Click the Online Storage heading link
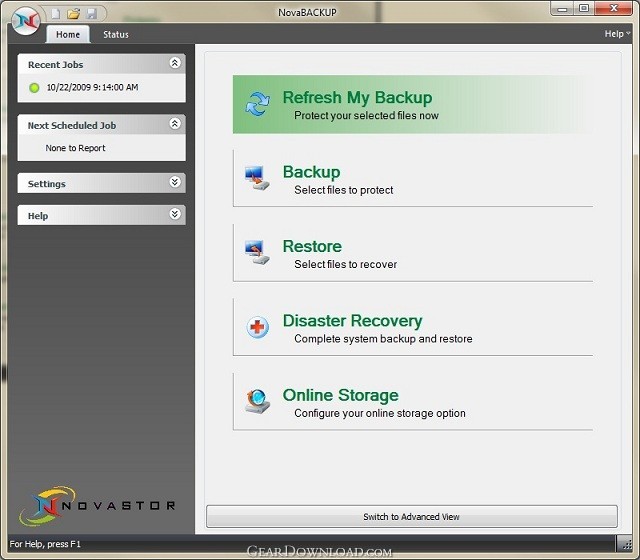Screen dimensions: 640x560 (x=340, y=395)
